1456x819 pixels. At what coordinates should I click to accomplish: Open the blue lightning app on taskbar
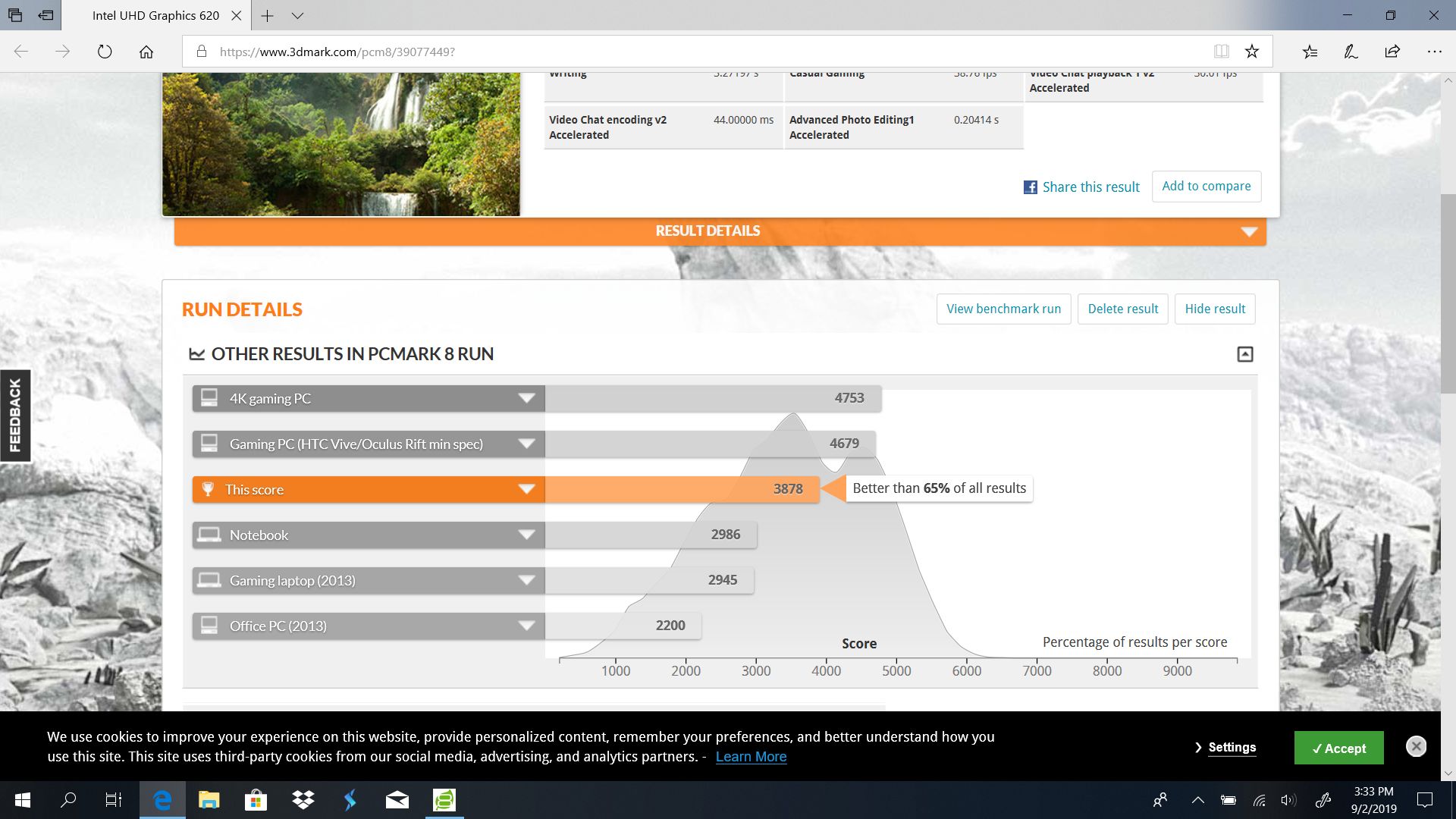click(x=350, y=800)
